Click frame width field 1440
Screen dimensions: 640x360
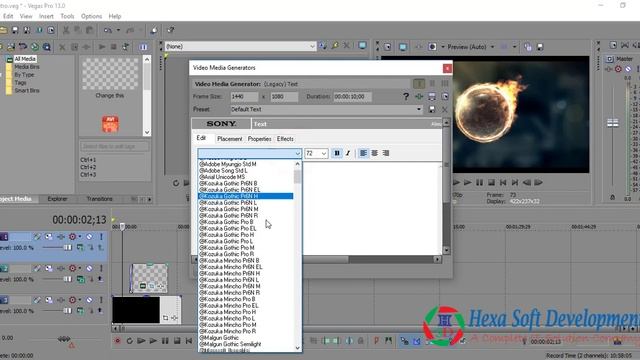244,97
